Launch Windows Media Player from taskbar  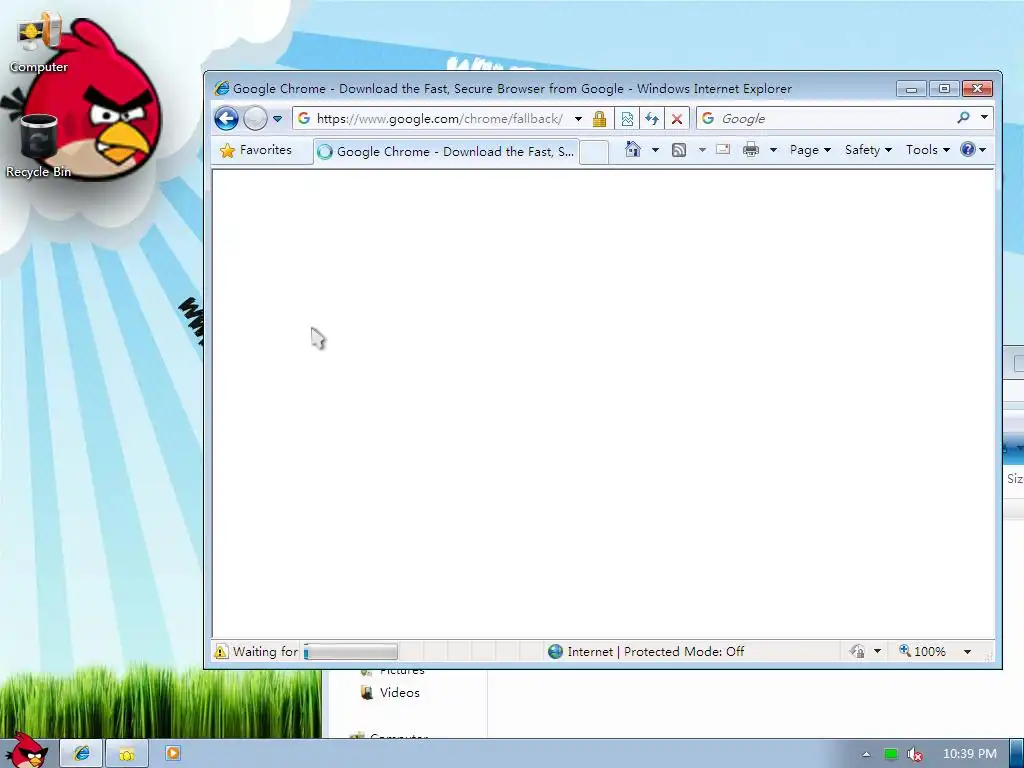(x=172, y=753)
